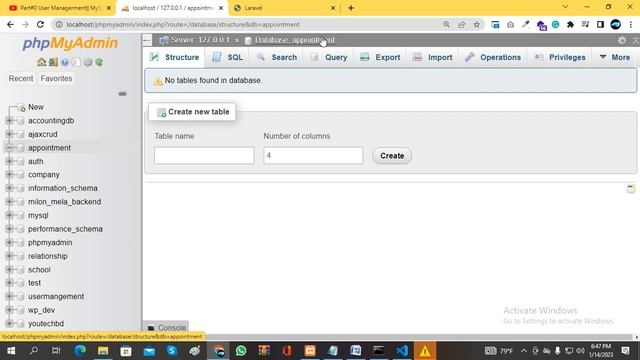Screen dimensions: 640x360
Task: Collapse the appointment database node
Action: [9, 148]
